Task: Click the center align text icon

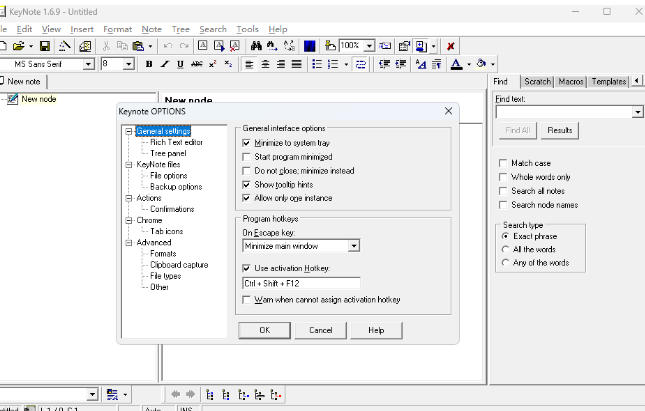Action: point(266,64)
